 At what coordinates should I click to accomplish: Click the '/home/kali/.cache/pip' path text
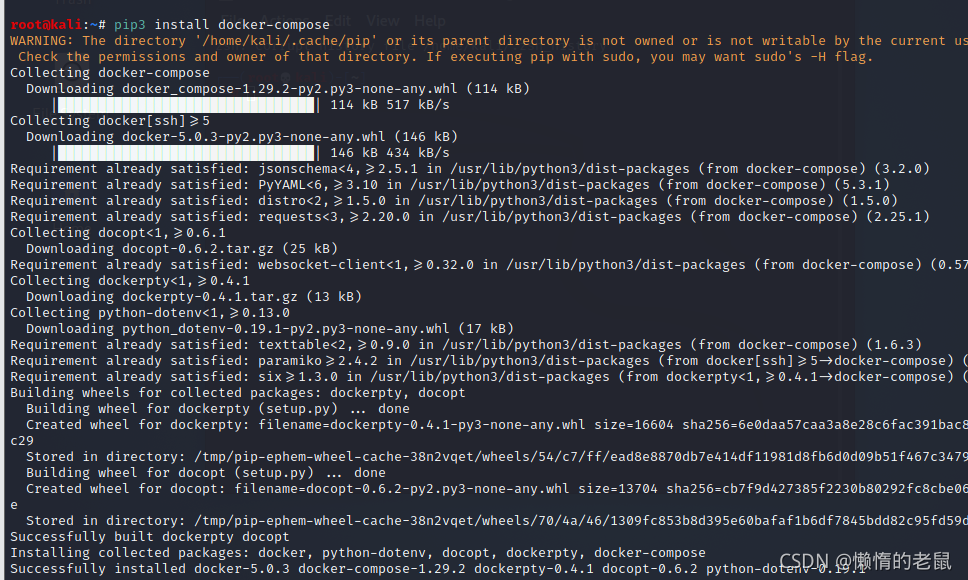pyautogui.click(x=286, y=41)
